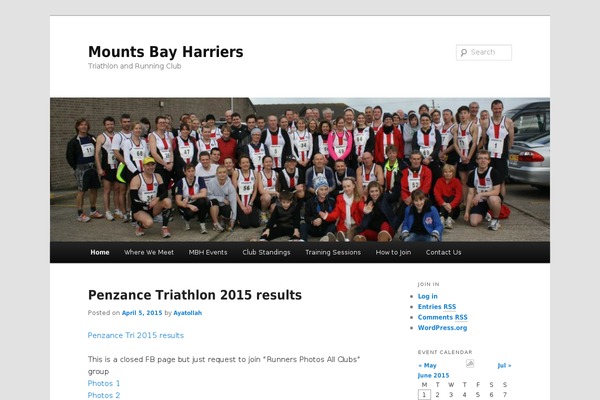The width and height of the screenshot is (600, 400).
Task: Open the Home menu item
Action: [100, 252]
